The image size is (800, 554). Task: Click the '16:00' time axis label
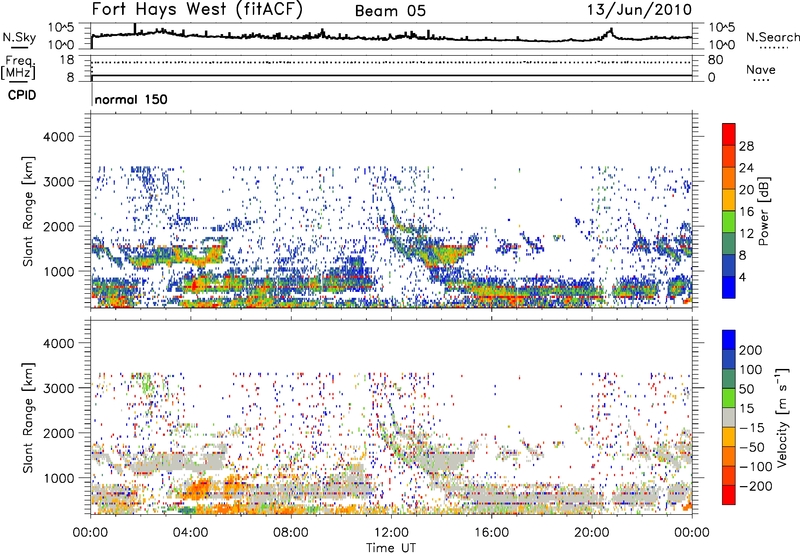coord(491,533)
